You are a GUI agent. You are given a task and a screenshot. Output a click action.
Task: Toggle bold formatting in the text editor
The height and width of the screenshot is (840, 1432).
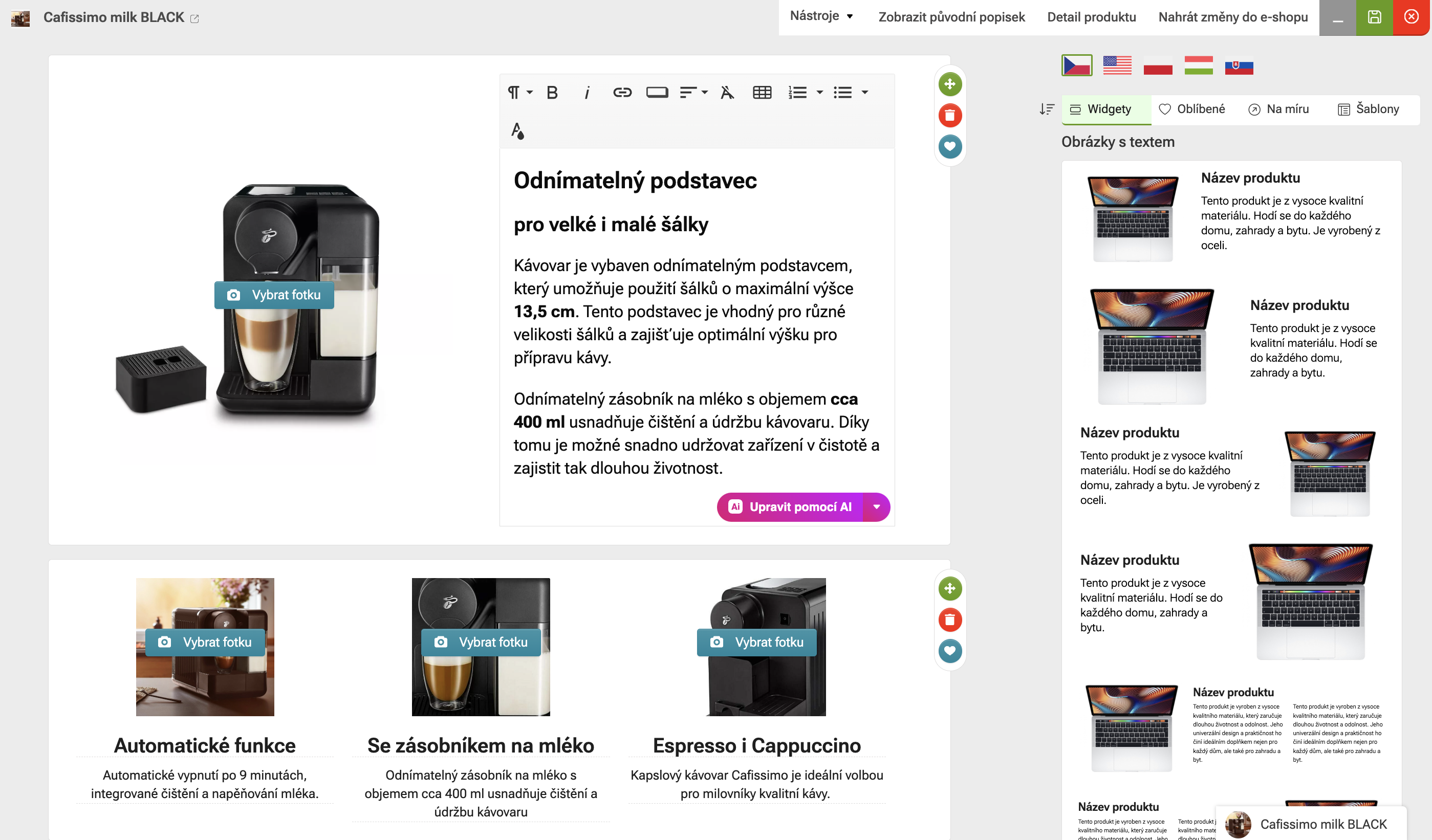point(552,92)
